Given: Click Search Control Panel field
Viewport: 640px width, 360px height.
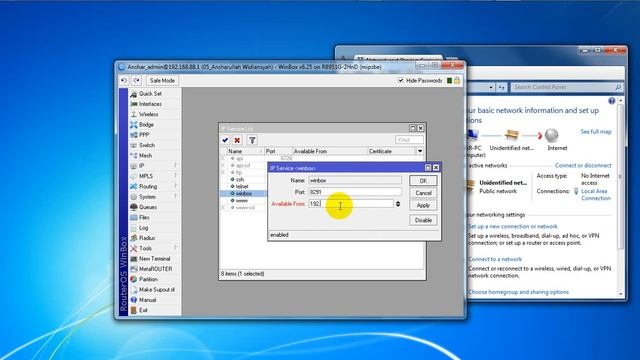Looking at the screenshot, I should 566,87.
